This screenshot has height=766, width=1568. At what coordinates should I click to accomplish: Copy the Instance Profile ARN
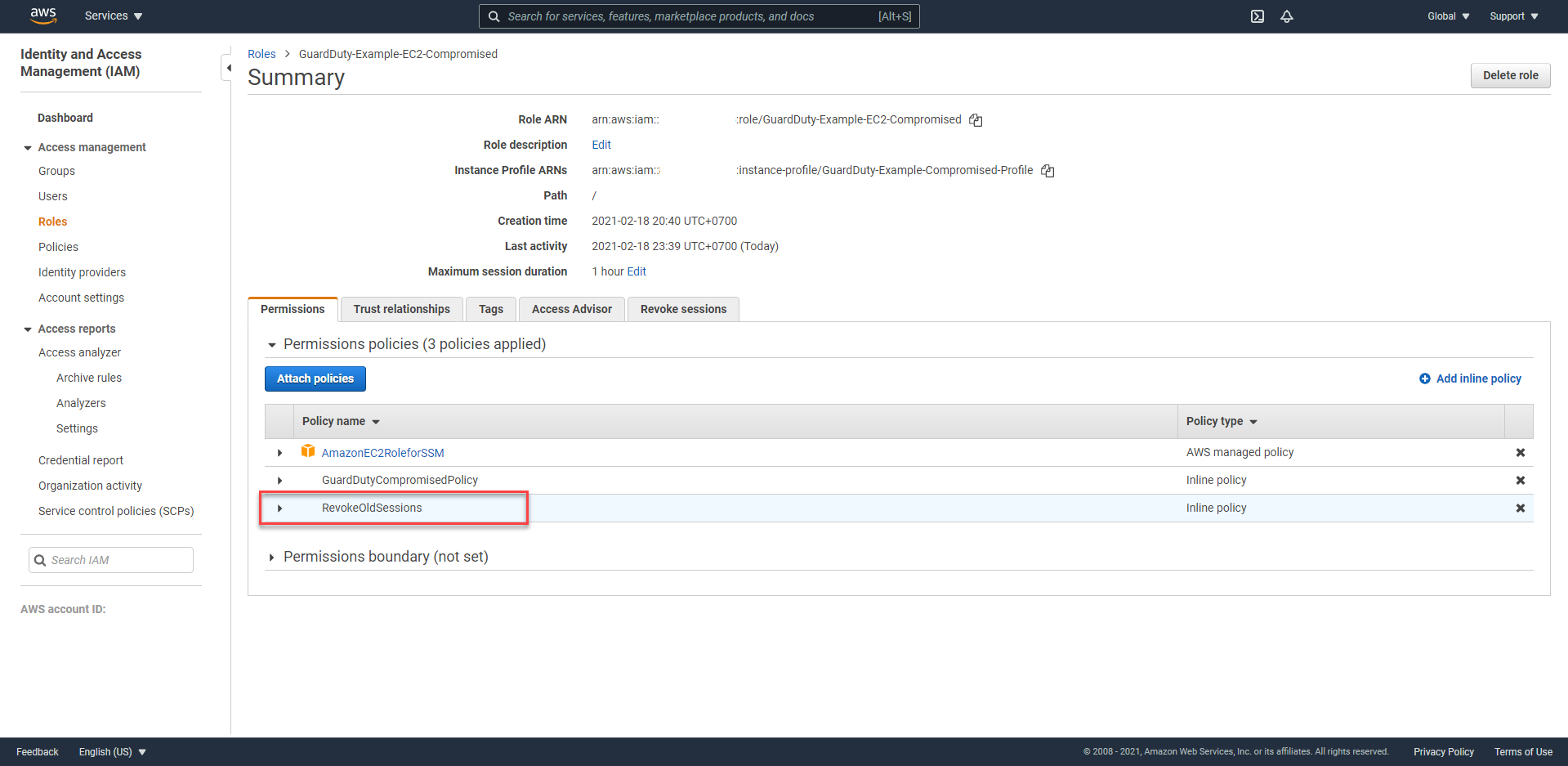[1048, 171]
